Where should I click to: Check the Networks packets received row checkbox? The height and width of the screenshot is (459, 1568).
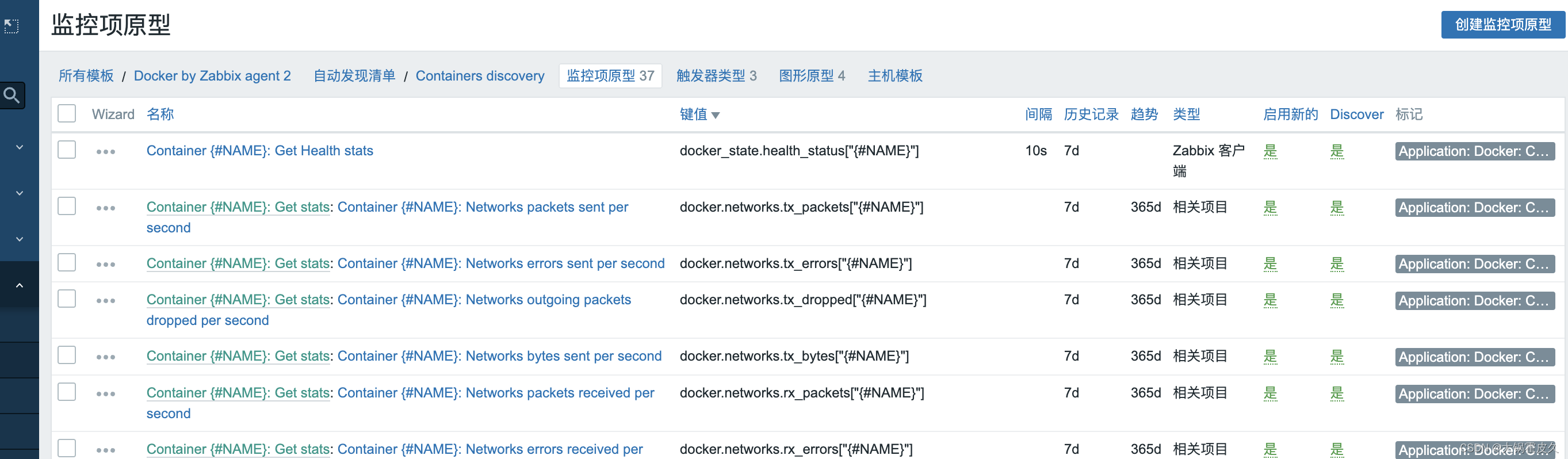67,392
